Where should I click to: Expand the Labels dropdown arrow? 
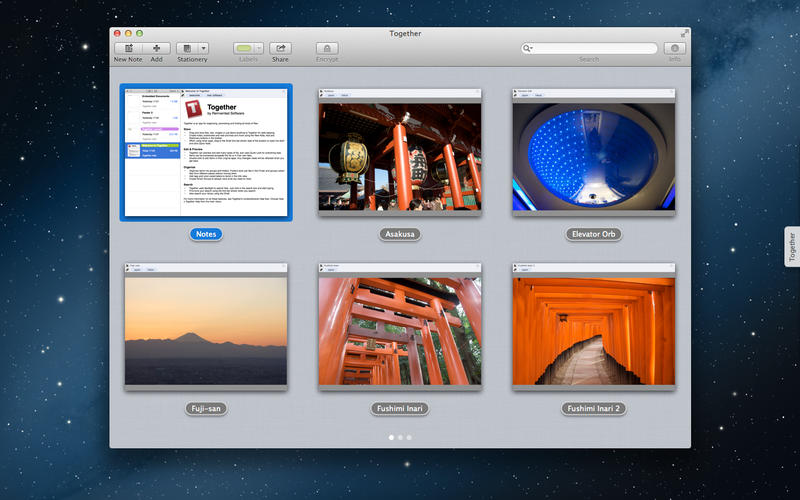coord(259,48)
